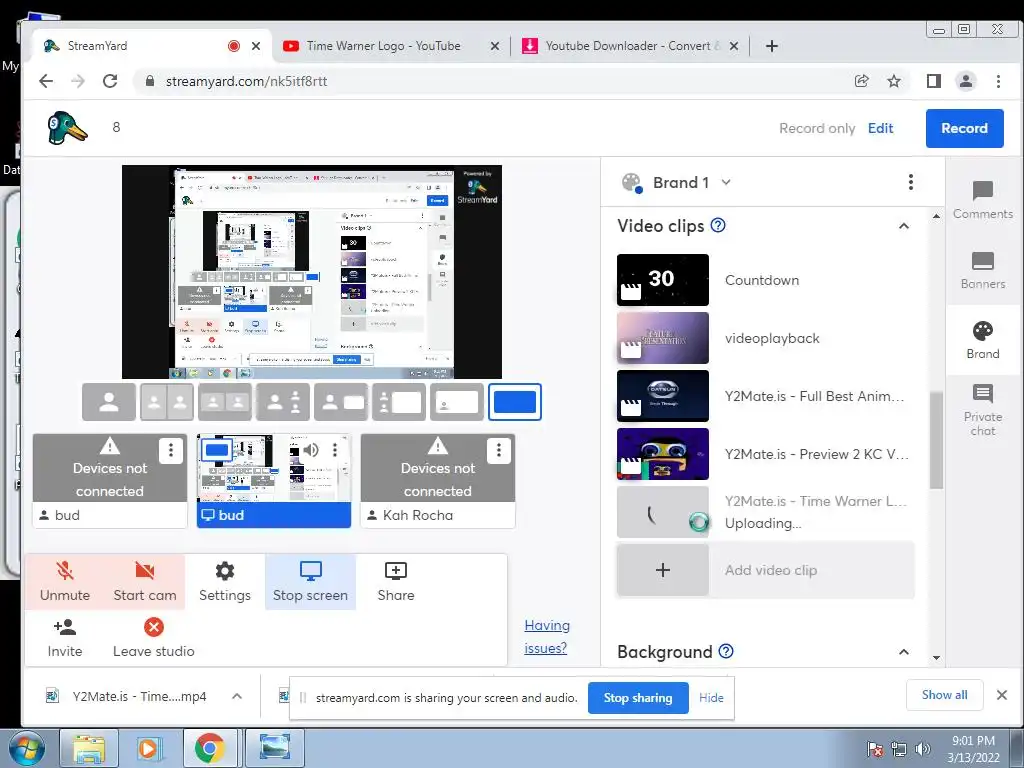
Task: Bookmark this page with star icon
Action: [894, 81]
